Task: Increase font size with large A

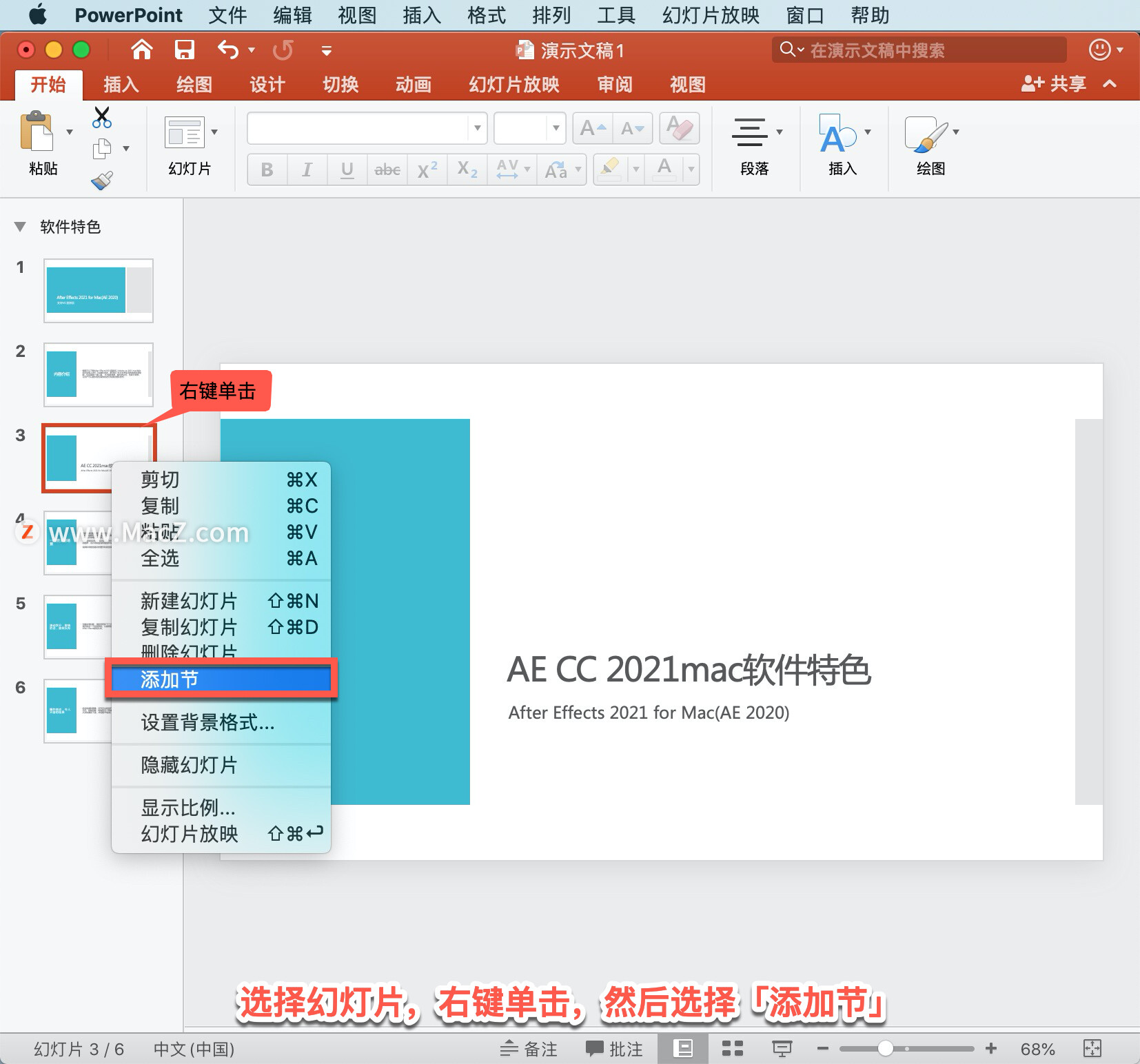Action: [592, 128]
